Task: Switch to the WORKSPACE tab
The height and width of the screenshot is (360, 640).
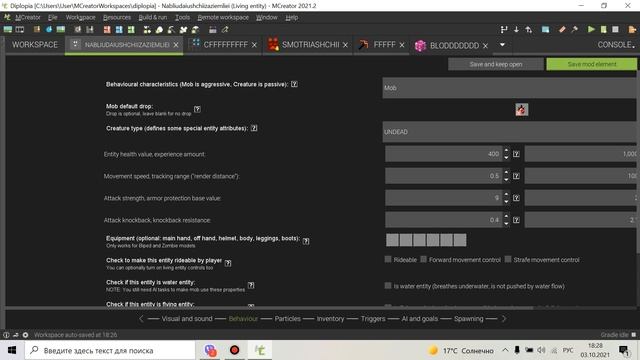Action: 35,45
